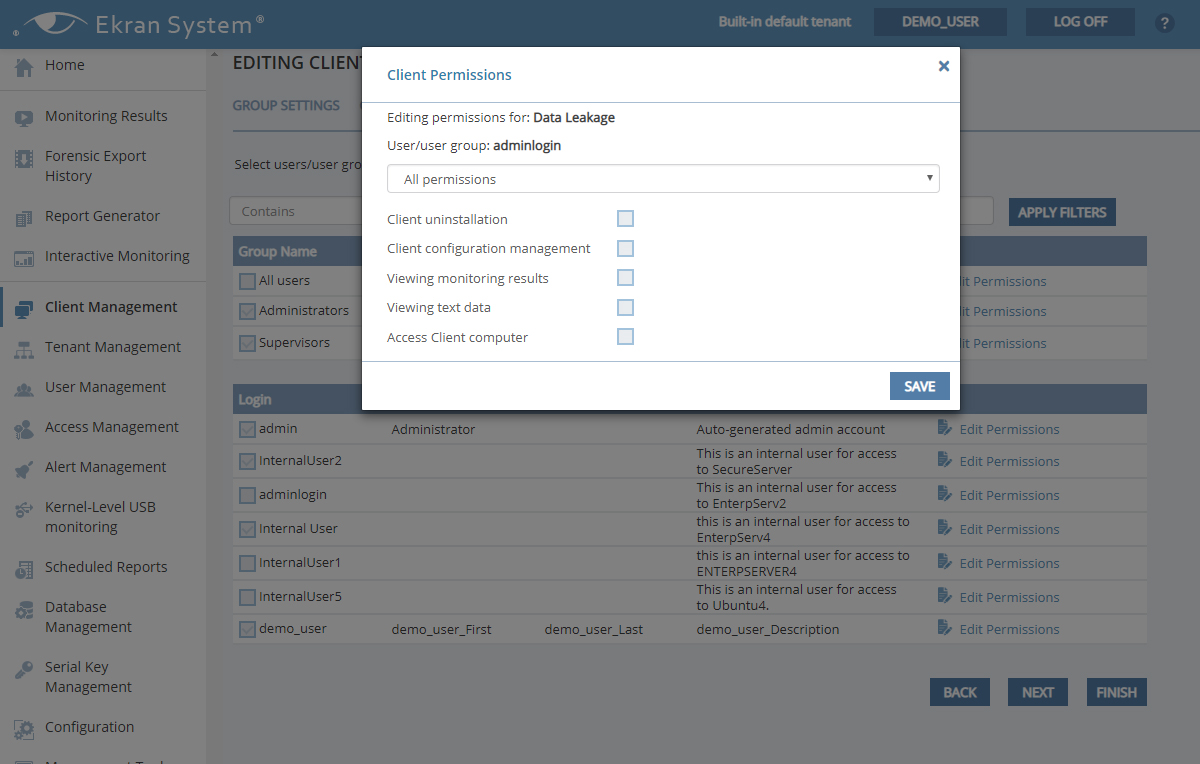Click the Group Name column header
Image resolution: width=1200 pixels, height=764 pixels.
[277, 252]
